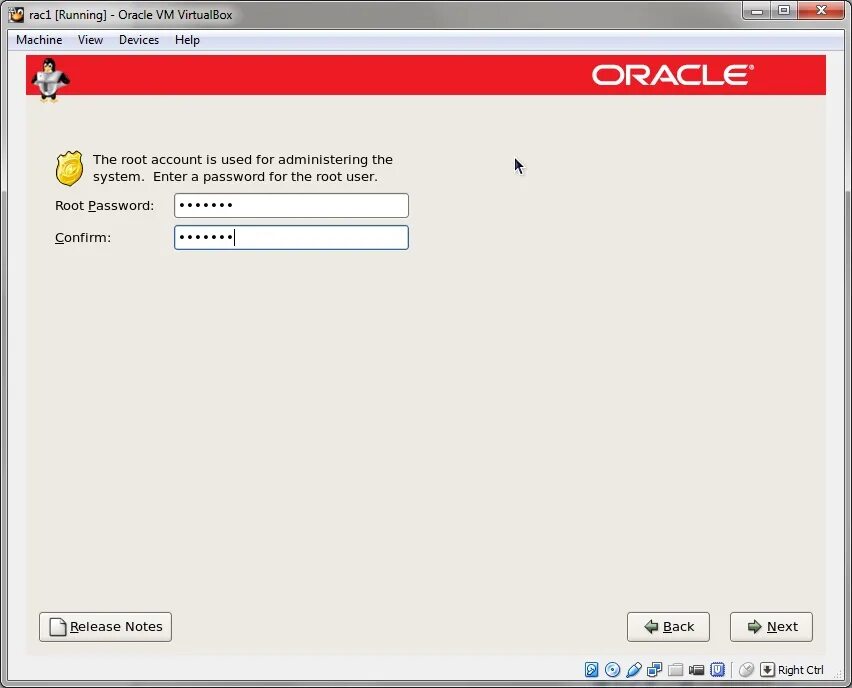
Task: Click the Right Ctrl host key label
Action: click(800, 670)
